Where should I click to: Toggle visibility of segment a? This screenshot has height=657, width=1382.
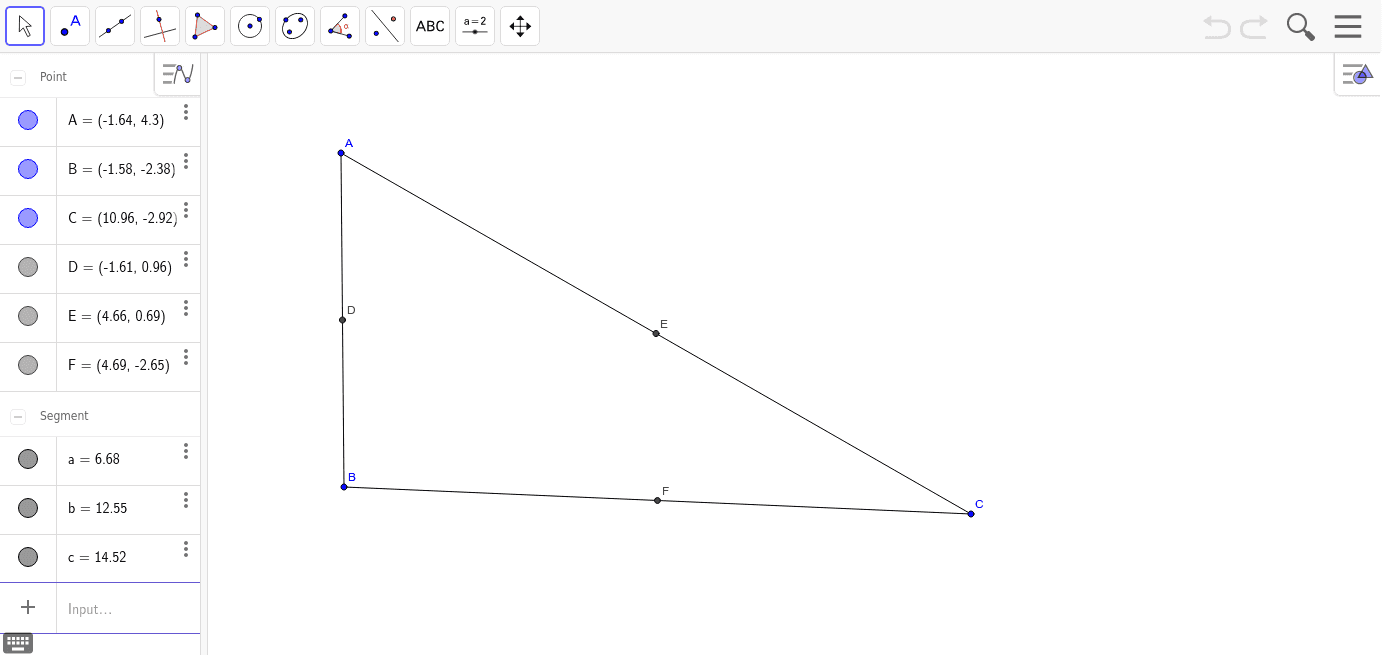point(28,459)
